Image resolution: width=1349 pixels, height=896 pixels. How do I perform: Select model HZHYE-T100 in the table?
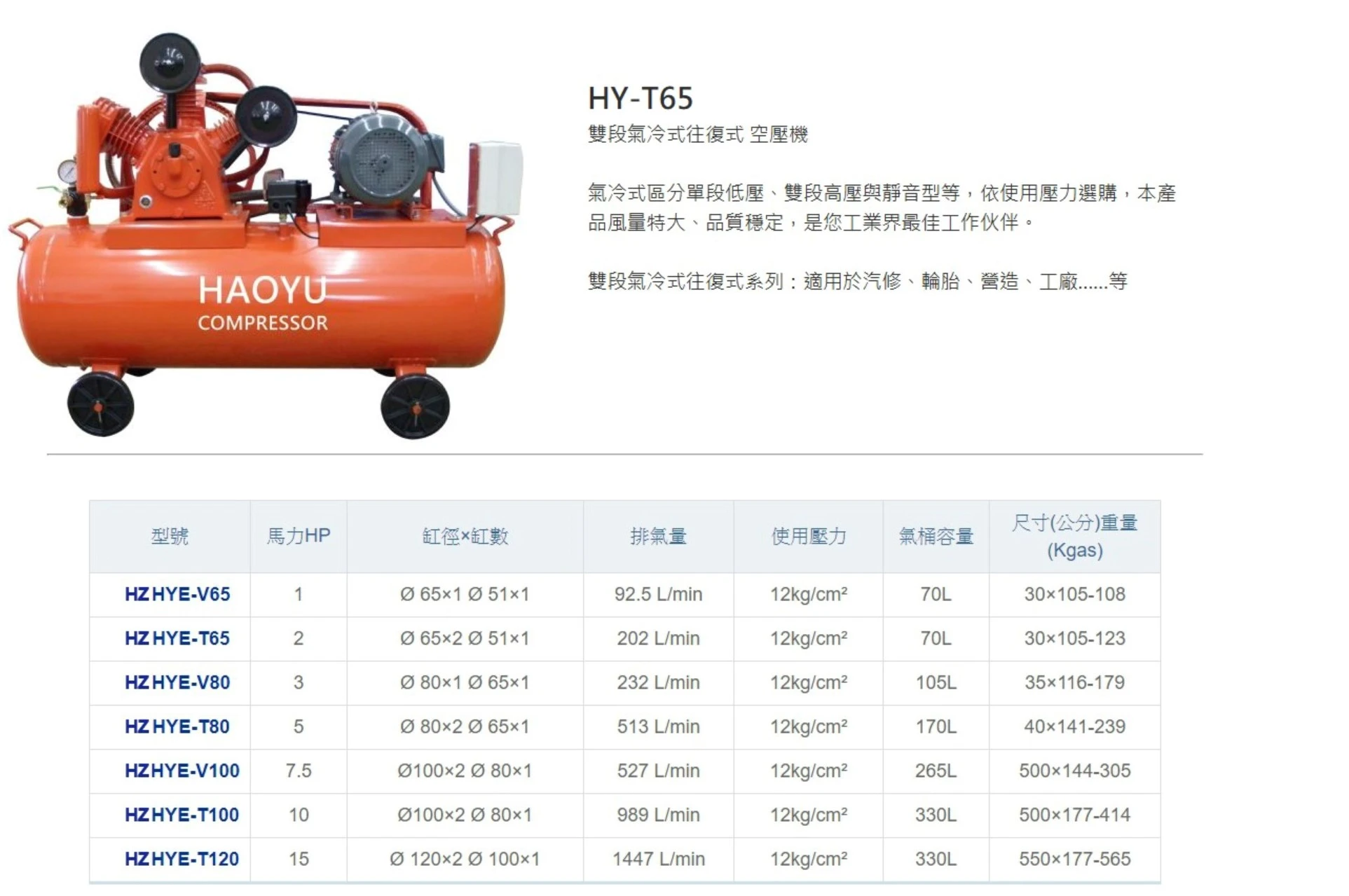coord(182,815)
